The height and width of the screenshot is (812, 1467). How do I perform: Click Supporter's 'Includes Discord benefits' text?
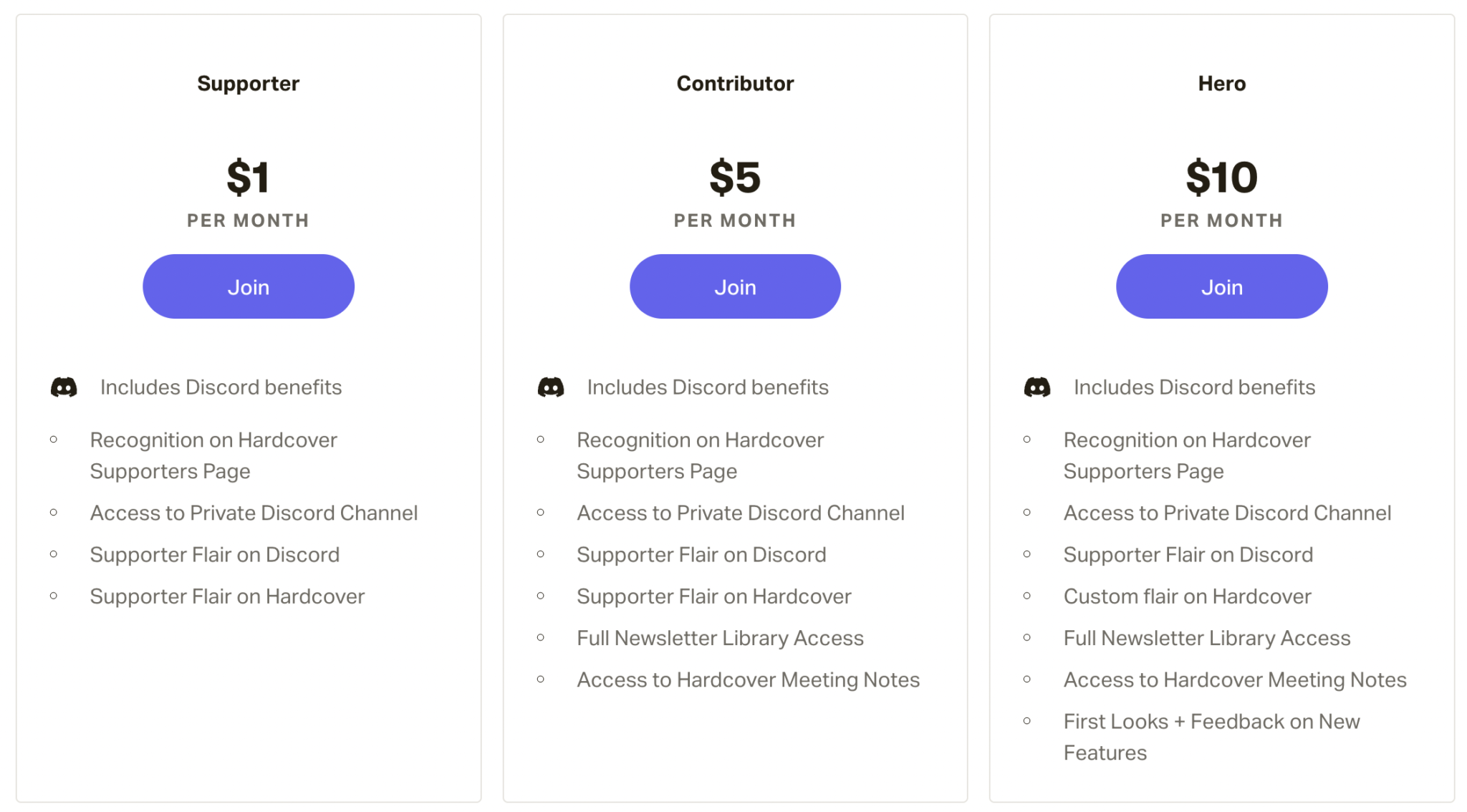click(x=221, y=387)
